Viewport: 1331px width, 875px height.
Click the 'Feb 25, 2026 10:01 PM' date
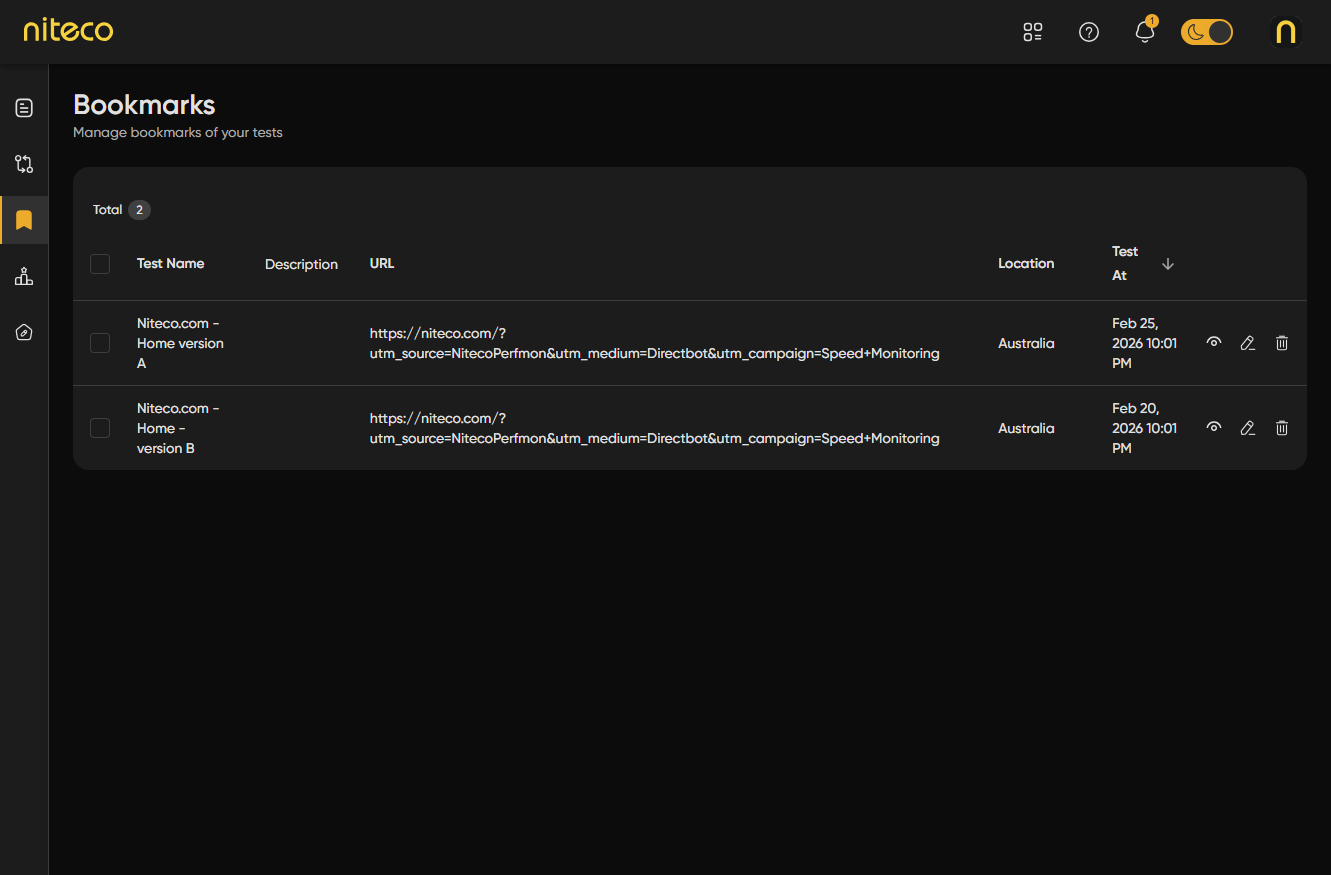tap(1145, 343)
